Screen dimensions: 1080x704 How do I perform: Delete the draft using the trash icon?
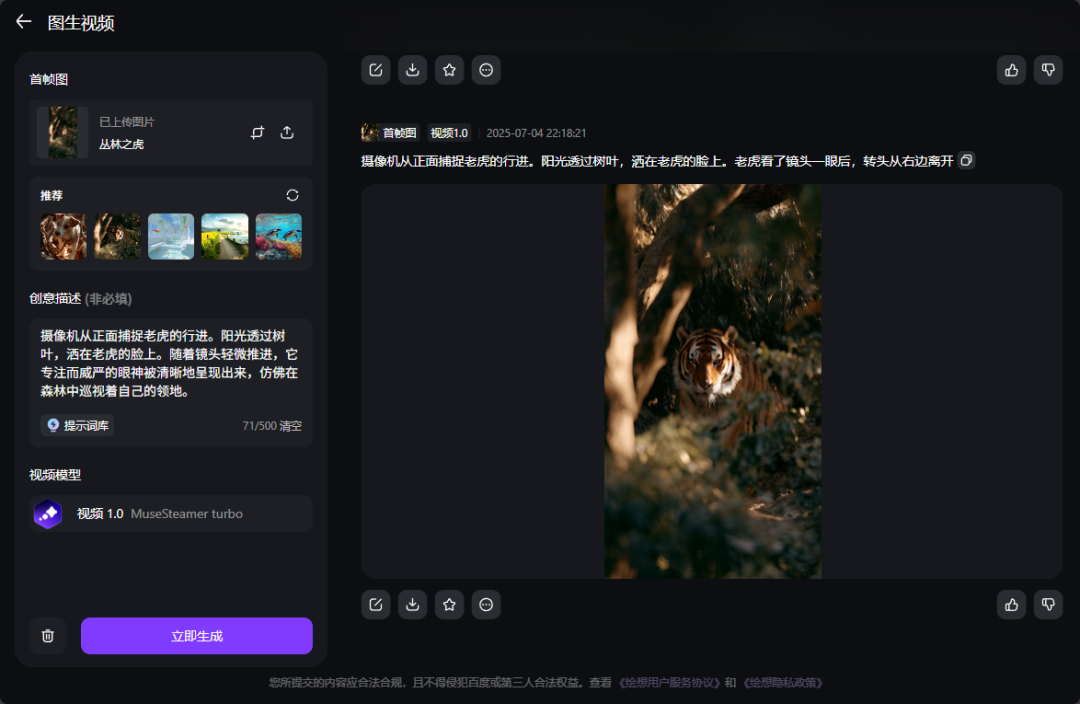[x=47, y=635]
